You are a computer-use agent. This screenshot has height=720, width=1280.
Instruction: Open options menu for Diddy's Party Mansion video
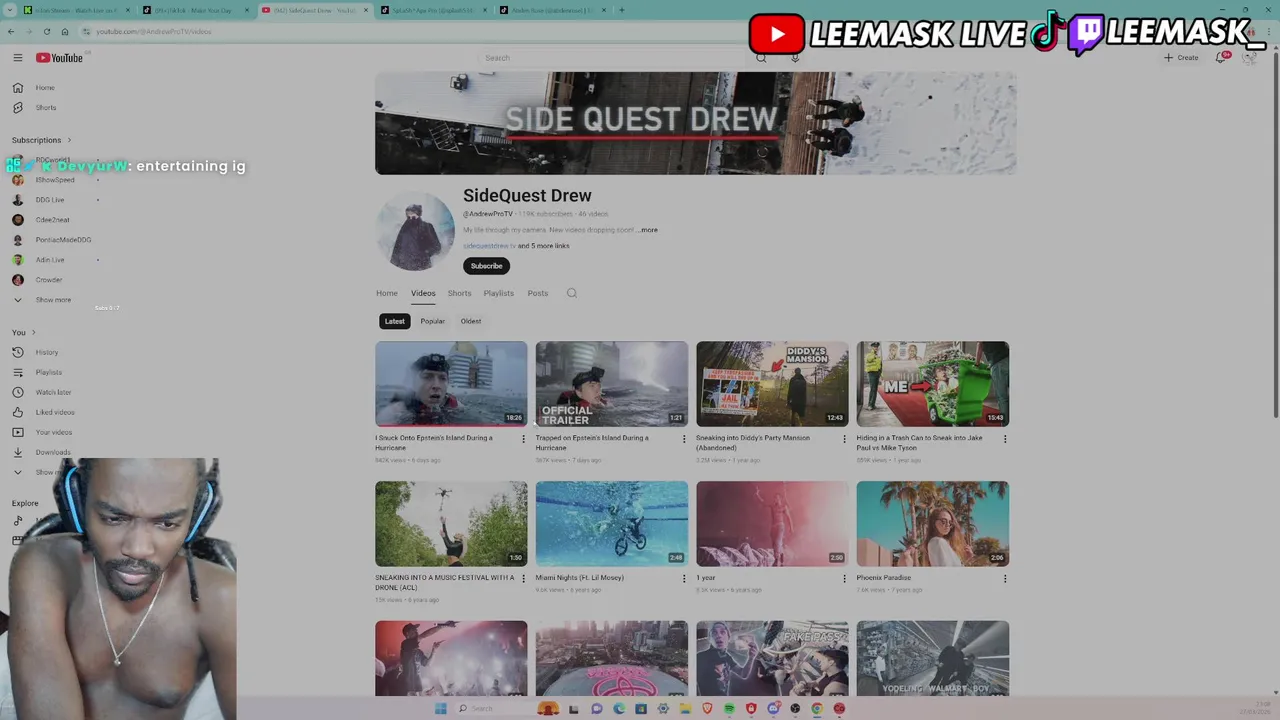tap(844, 438)
